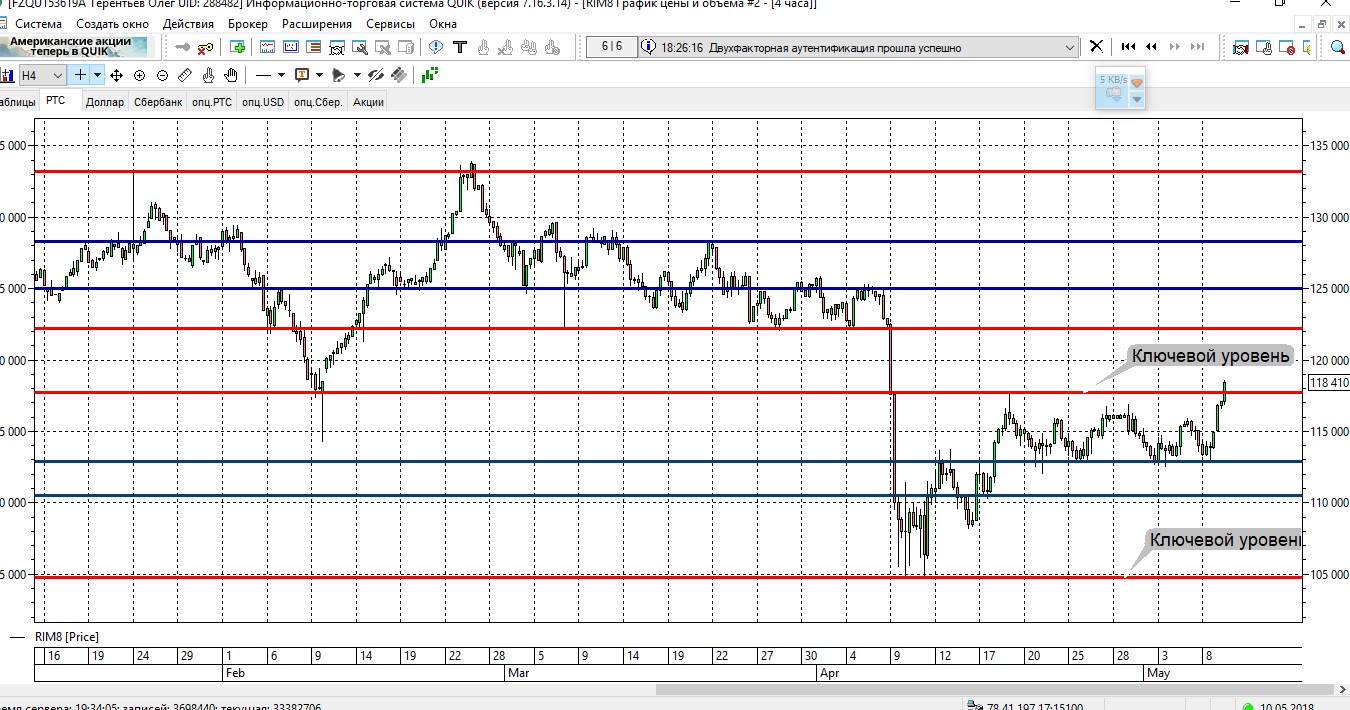This screenshot has width=1350, height=710.
Task: Click the horizontal scrollbar below the chart
Action: pos(990,689)
